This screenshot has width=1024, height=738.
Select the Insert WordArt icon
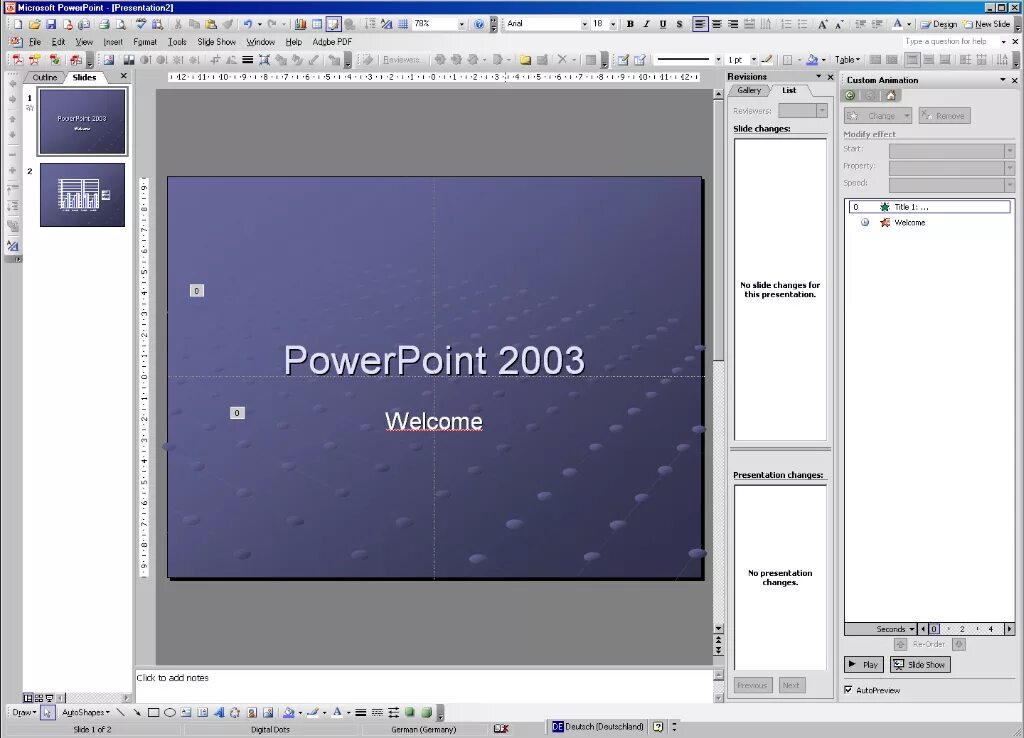tap(221, 713)
